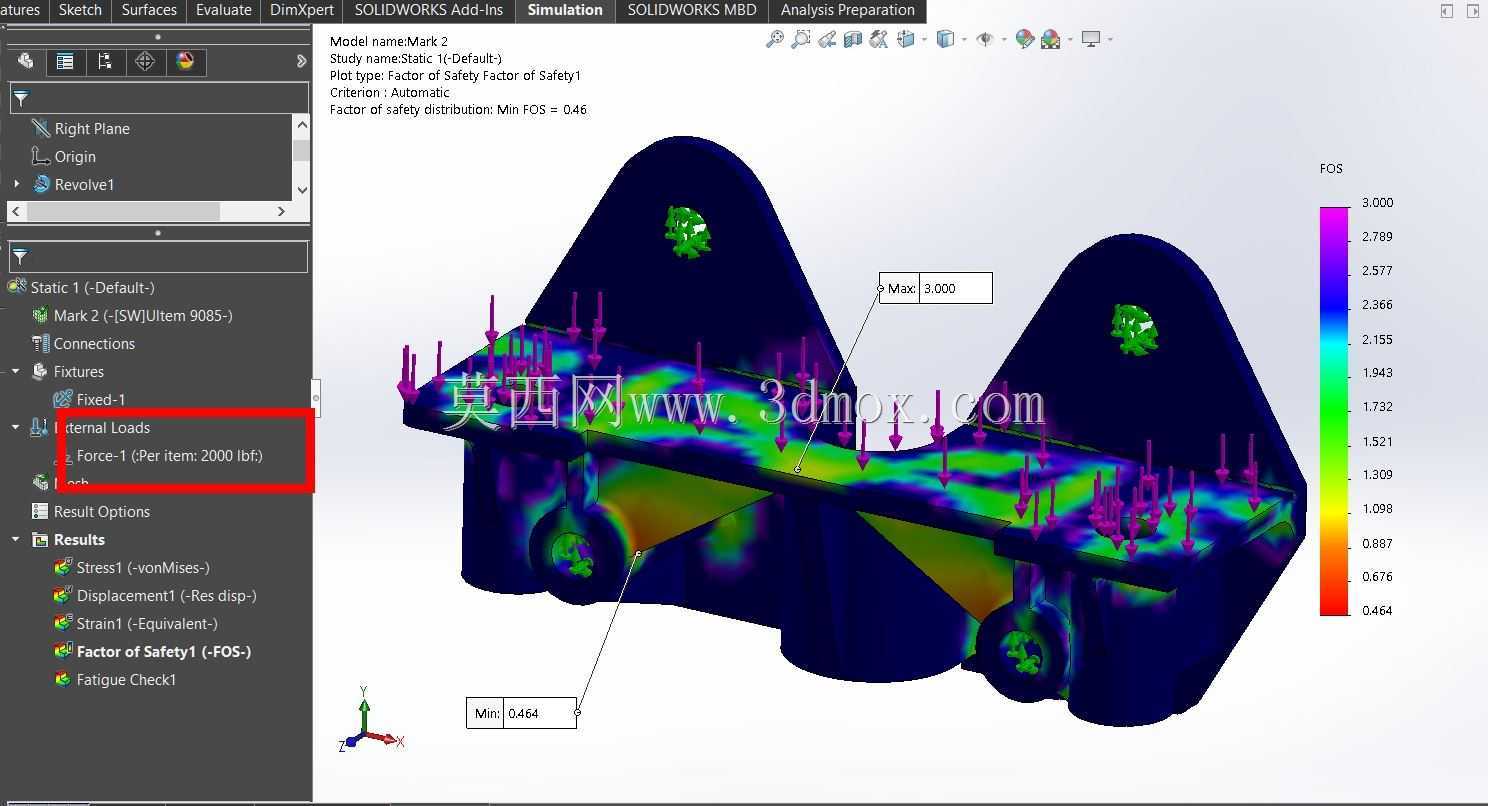Switch to the ConfigurationManager tab icon
This screenshot has width=1488, height=806.
(105, 61)
